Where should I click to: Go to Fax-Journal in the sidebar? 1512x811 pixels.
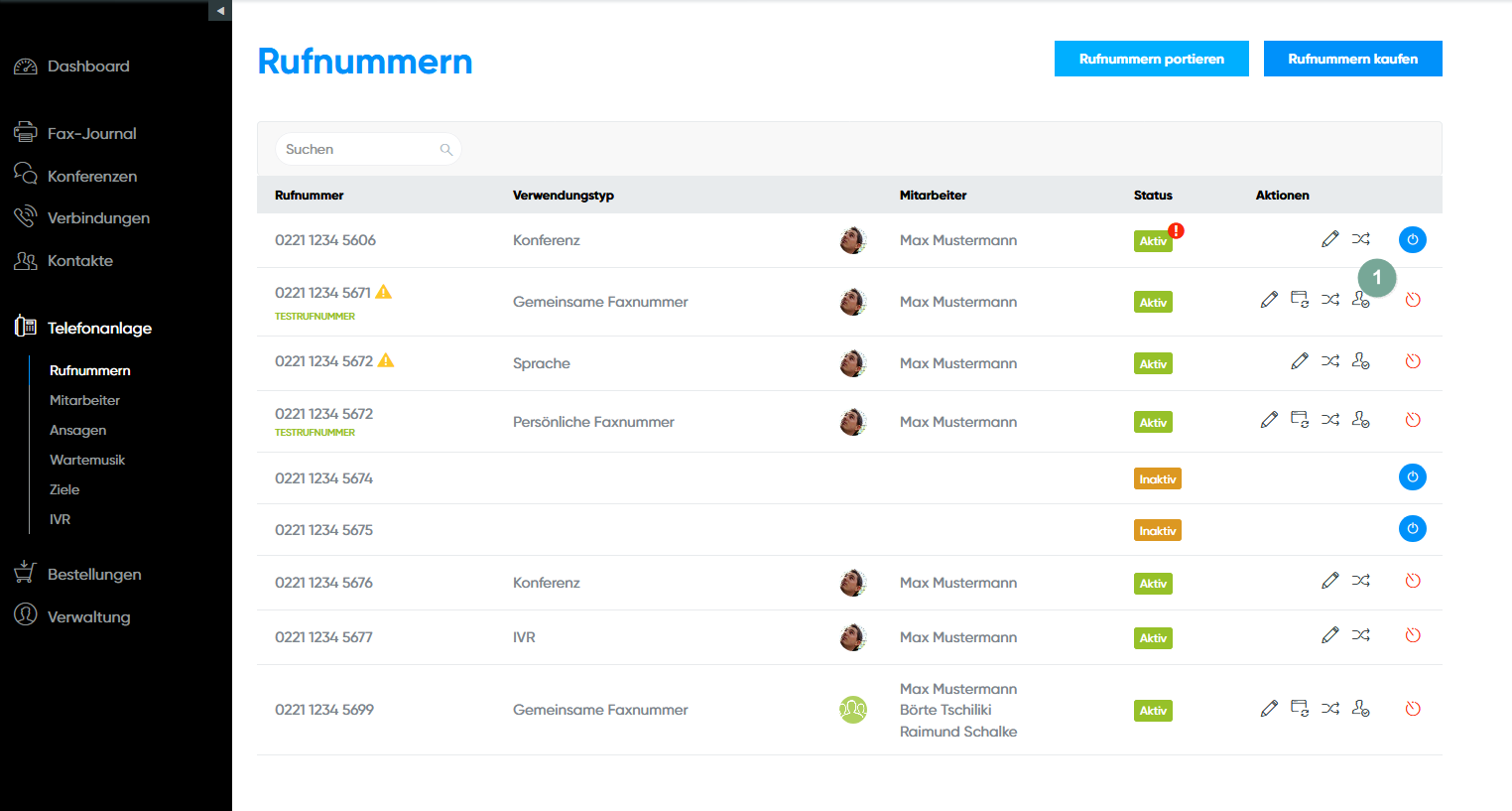click(91, 133)
